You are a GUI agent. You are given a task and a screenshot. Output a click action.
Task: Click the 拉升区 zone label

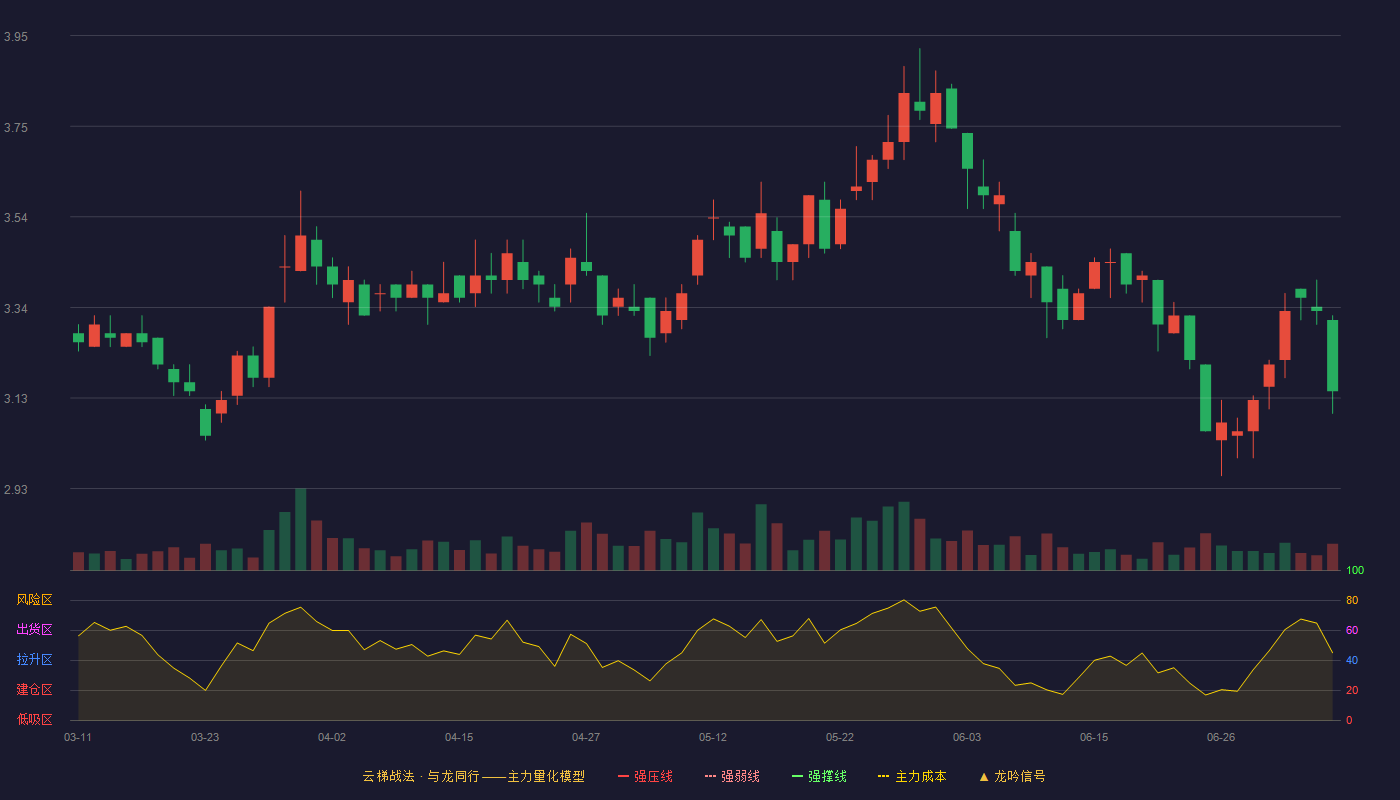coord(34,660)
